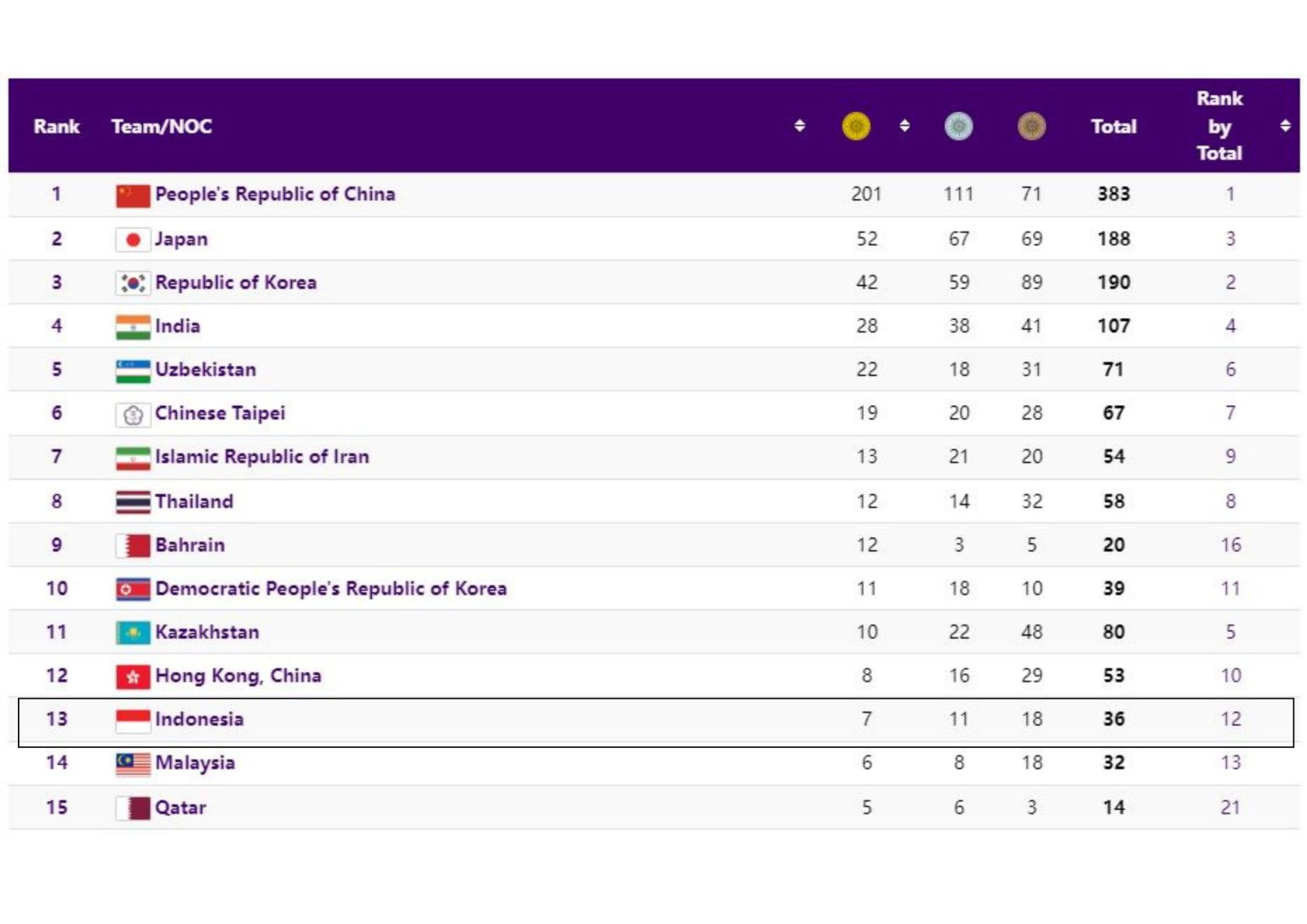1307x924 pixels.
Task: Click the Qatar flag icon
Action: pyautogui.click(x=133, y=808)
